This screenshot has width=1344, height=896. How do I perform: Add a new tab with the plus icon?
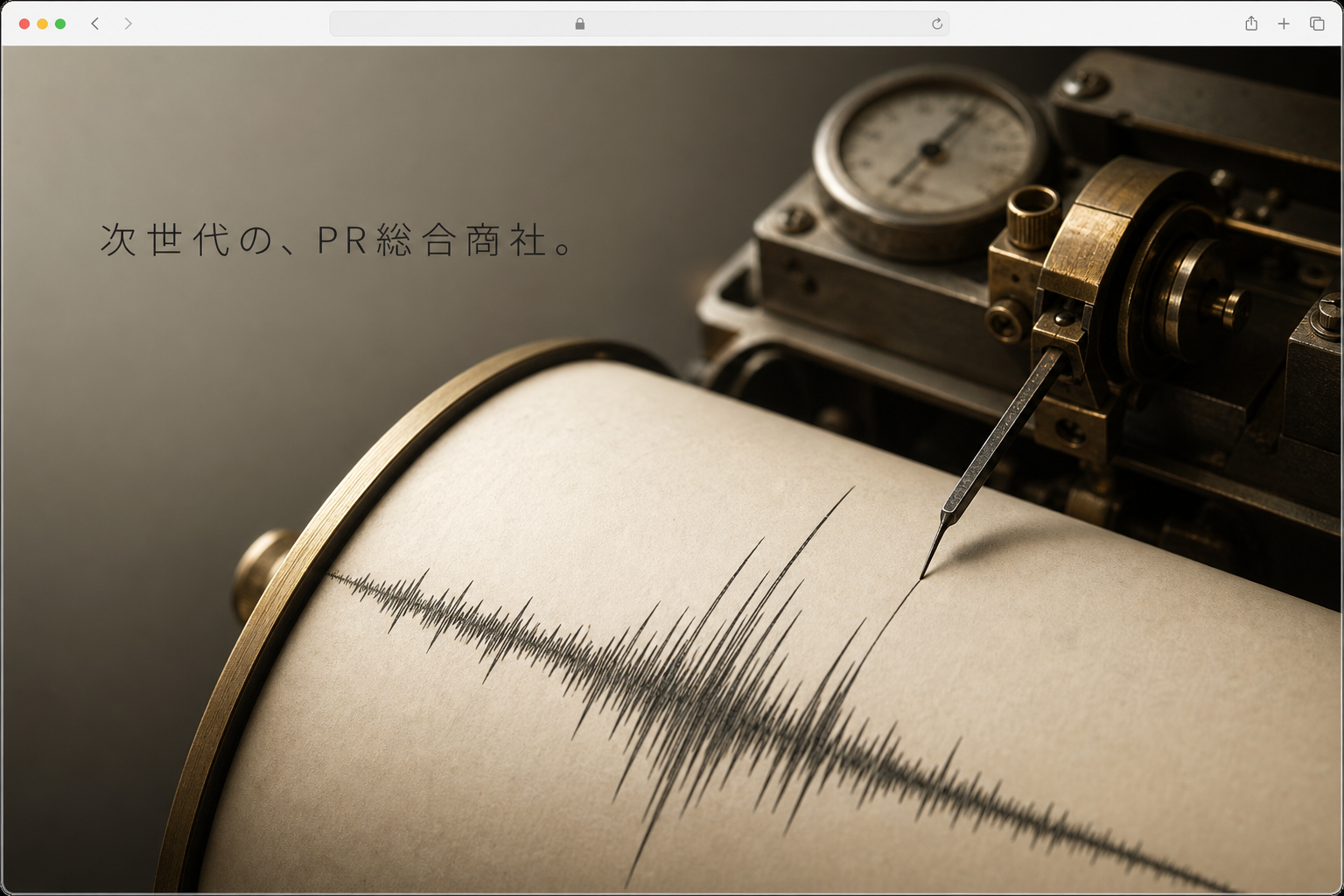[1284, 24]
